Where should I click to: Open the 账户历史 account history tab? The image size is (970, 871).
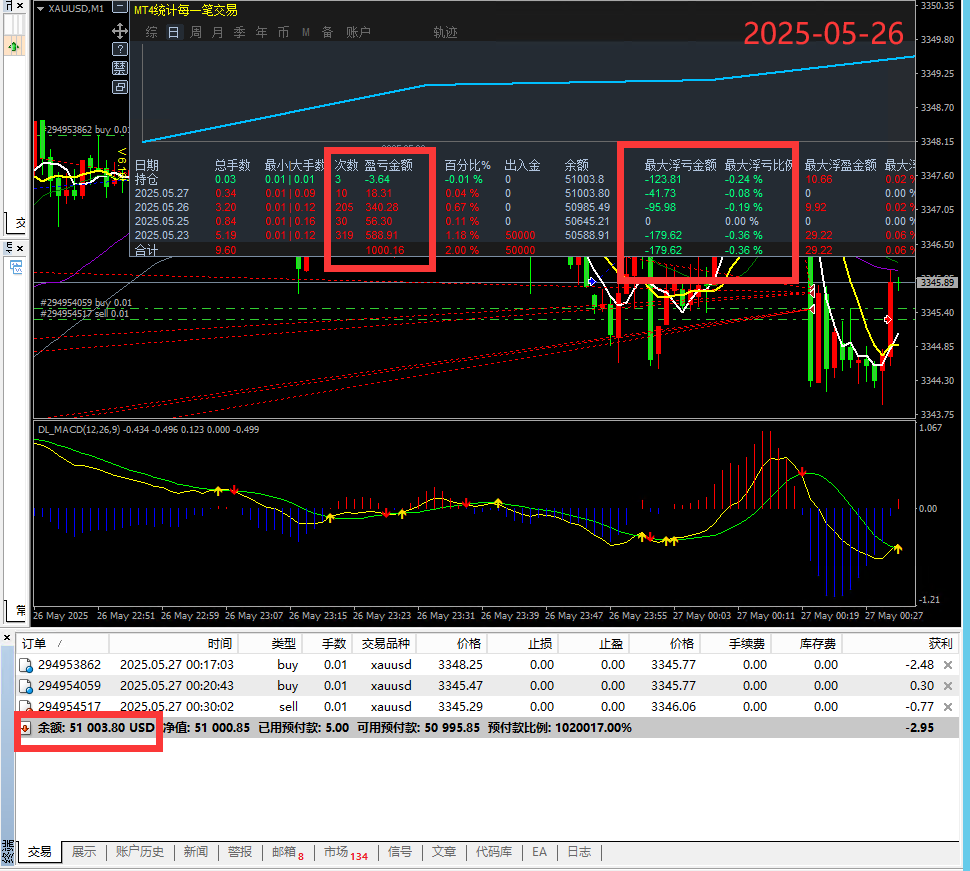140,852
